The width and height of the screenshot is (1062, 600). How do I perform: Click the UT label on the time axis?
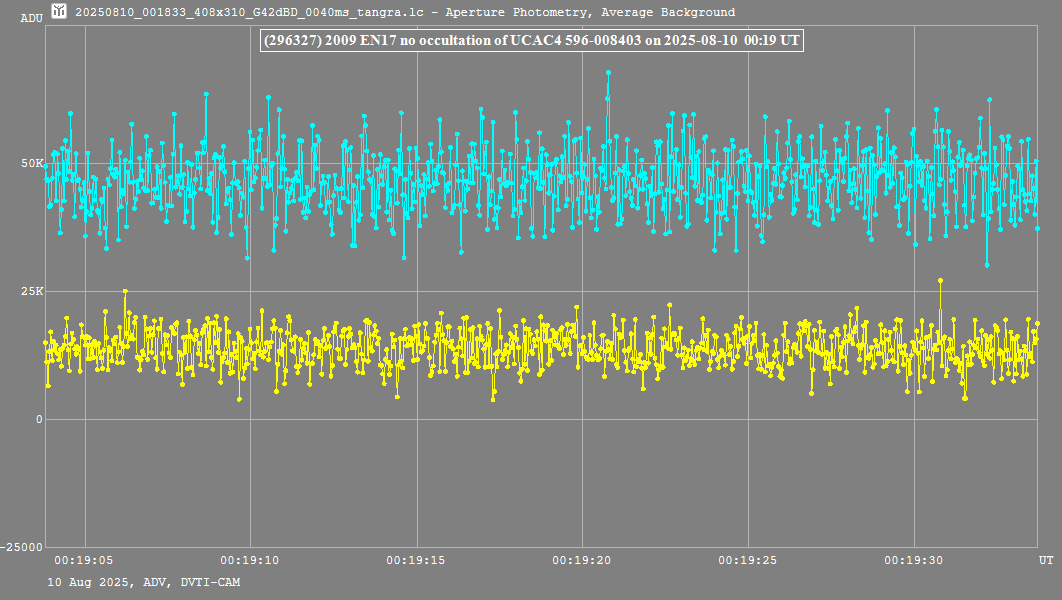(x=1045, y=560)
